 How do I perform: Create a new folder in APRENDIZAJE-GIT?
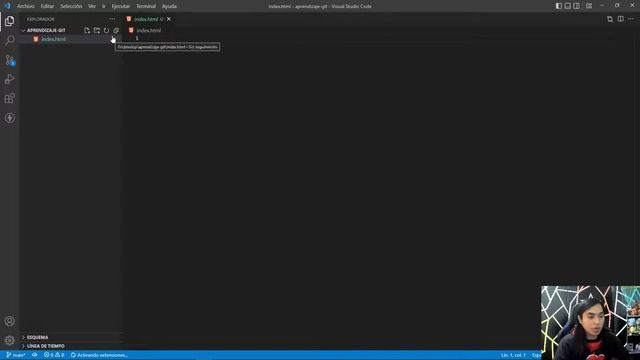click(97, 30)
